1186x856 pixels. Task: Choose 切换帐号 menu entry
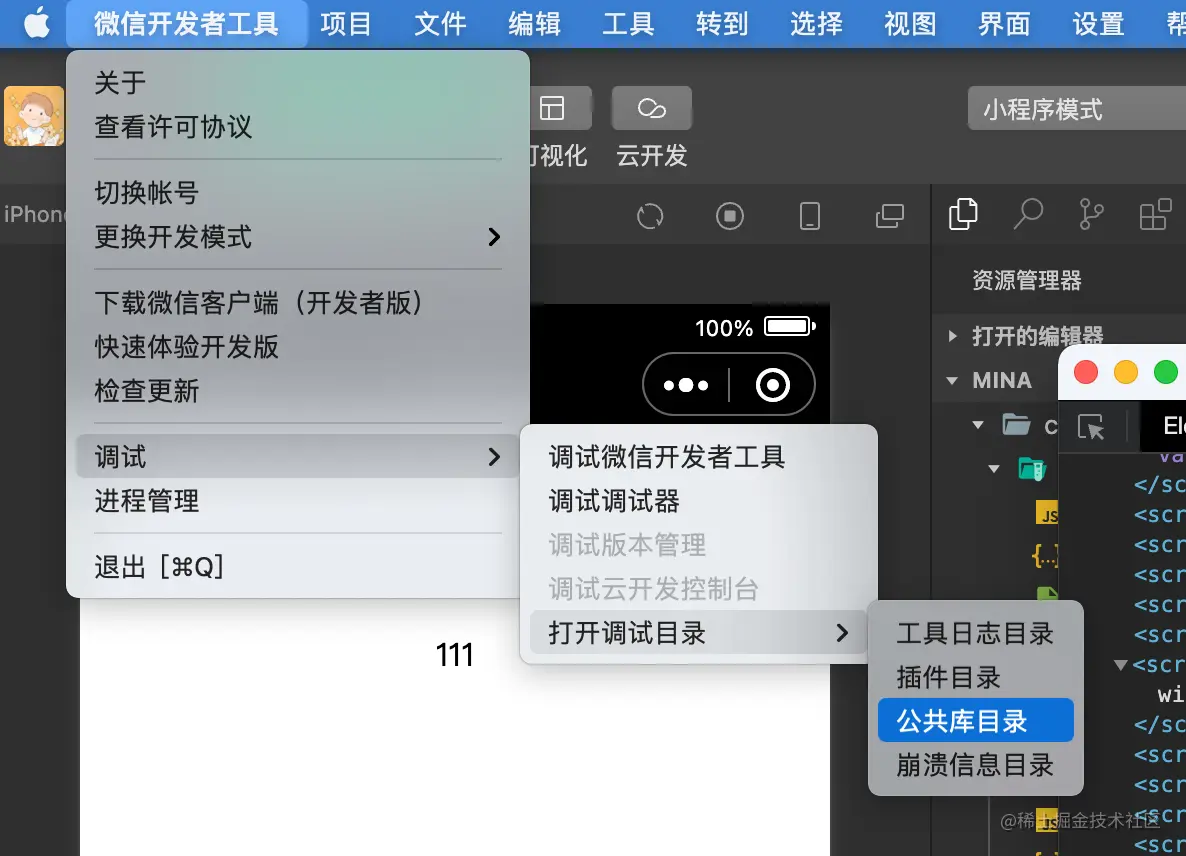298,193
